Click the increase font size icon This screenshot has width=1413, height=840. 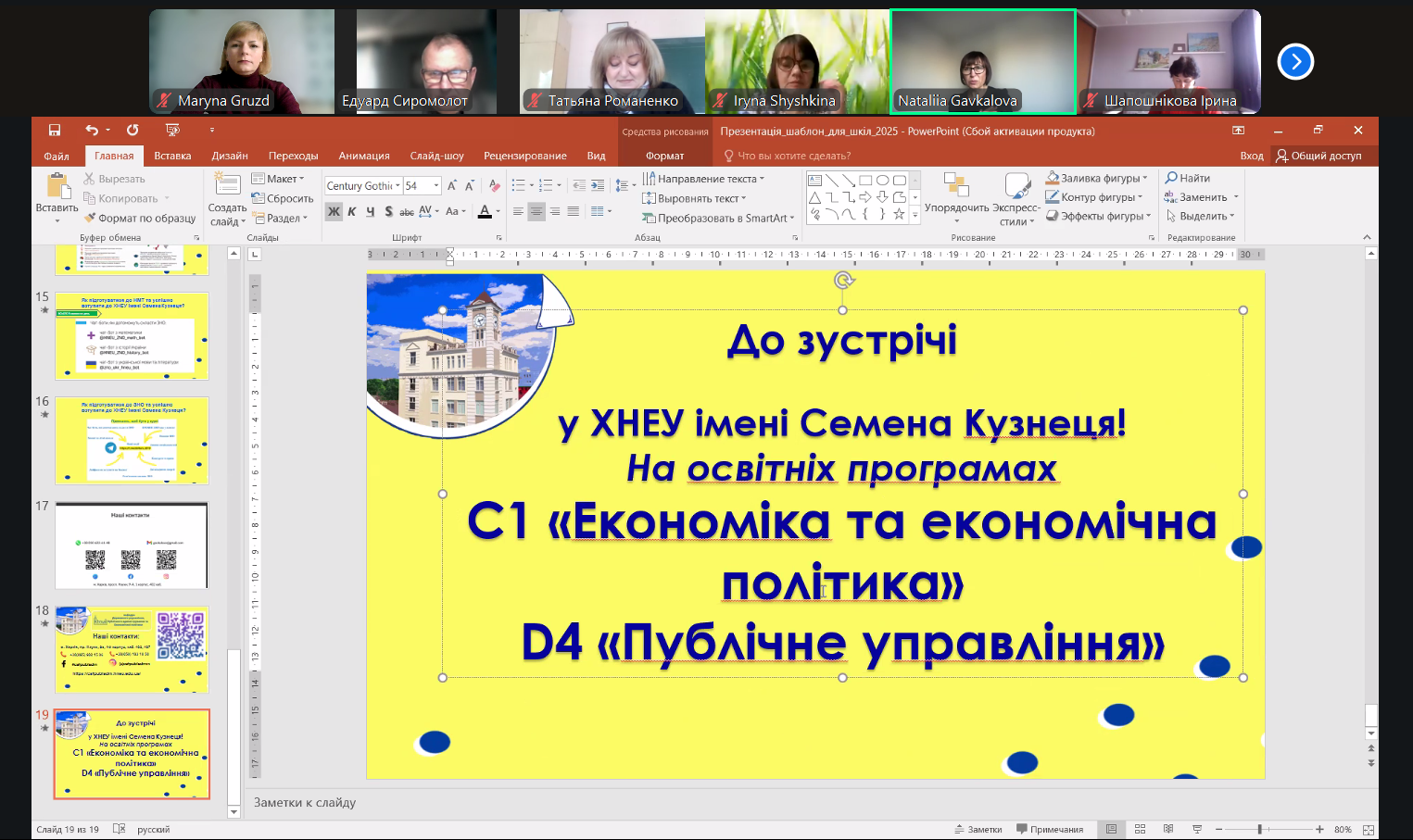tap(452, 185)
